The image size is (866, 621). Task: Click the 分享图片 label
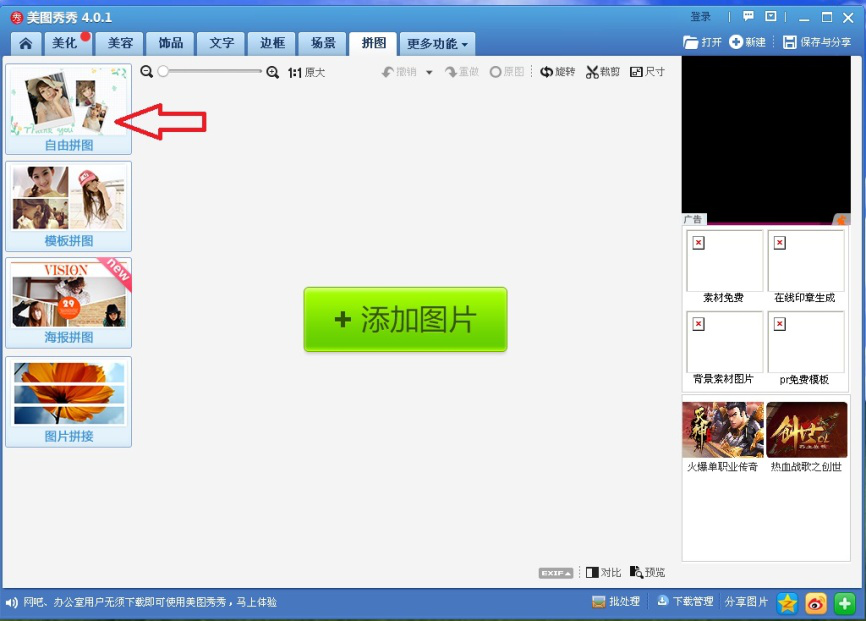746,602
